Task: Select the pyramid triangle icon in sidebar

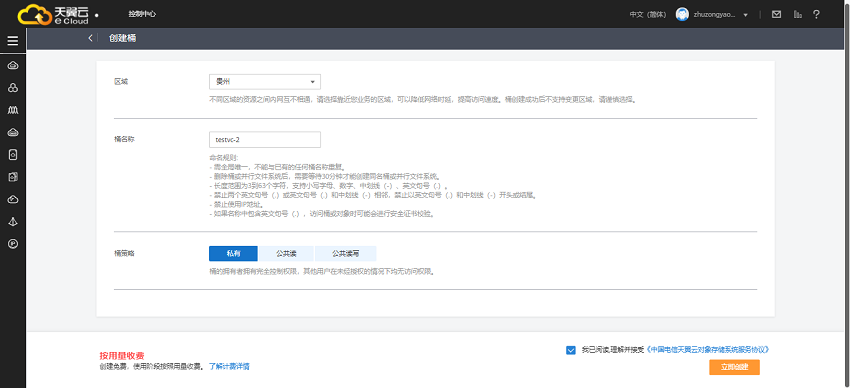Action: pos(13,222)
